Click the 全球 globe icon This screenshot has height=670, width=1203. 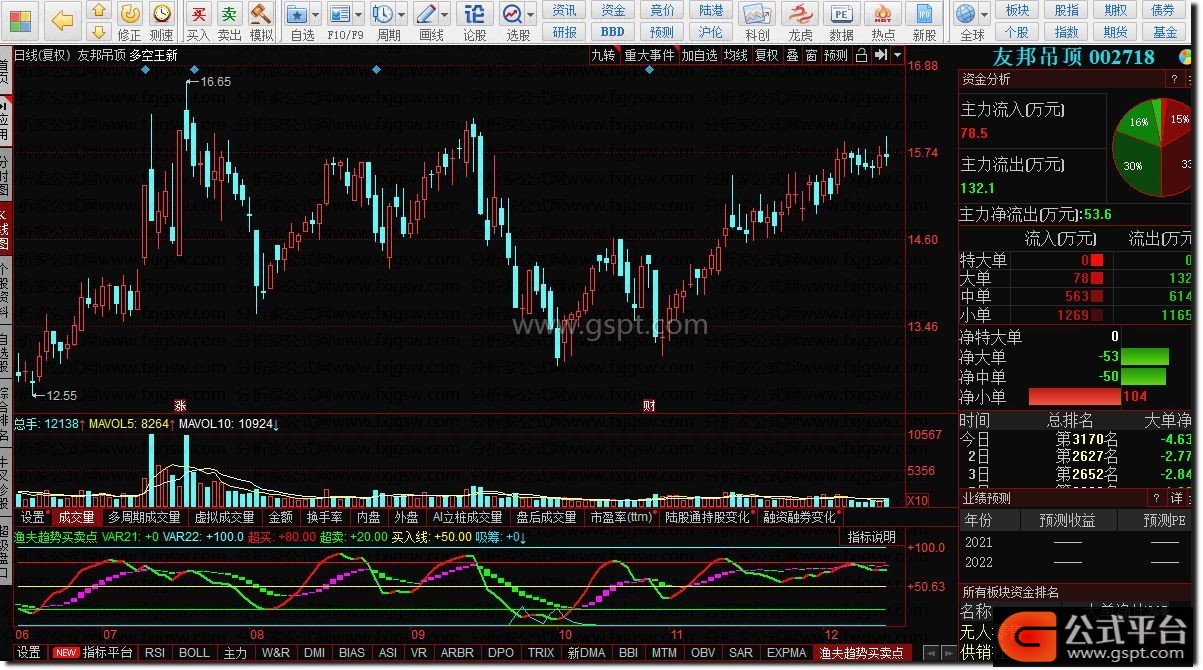[966, 14]
